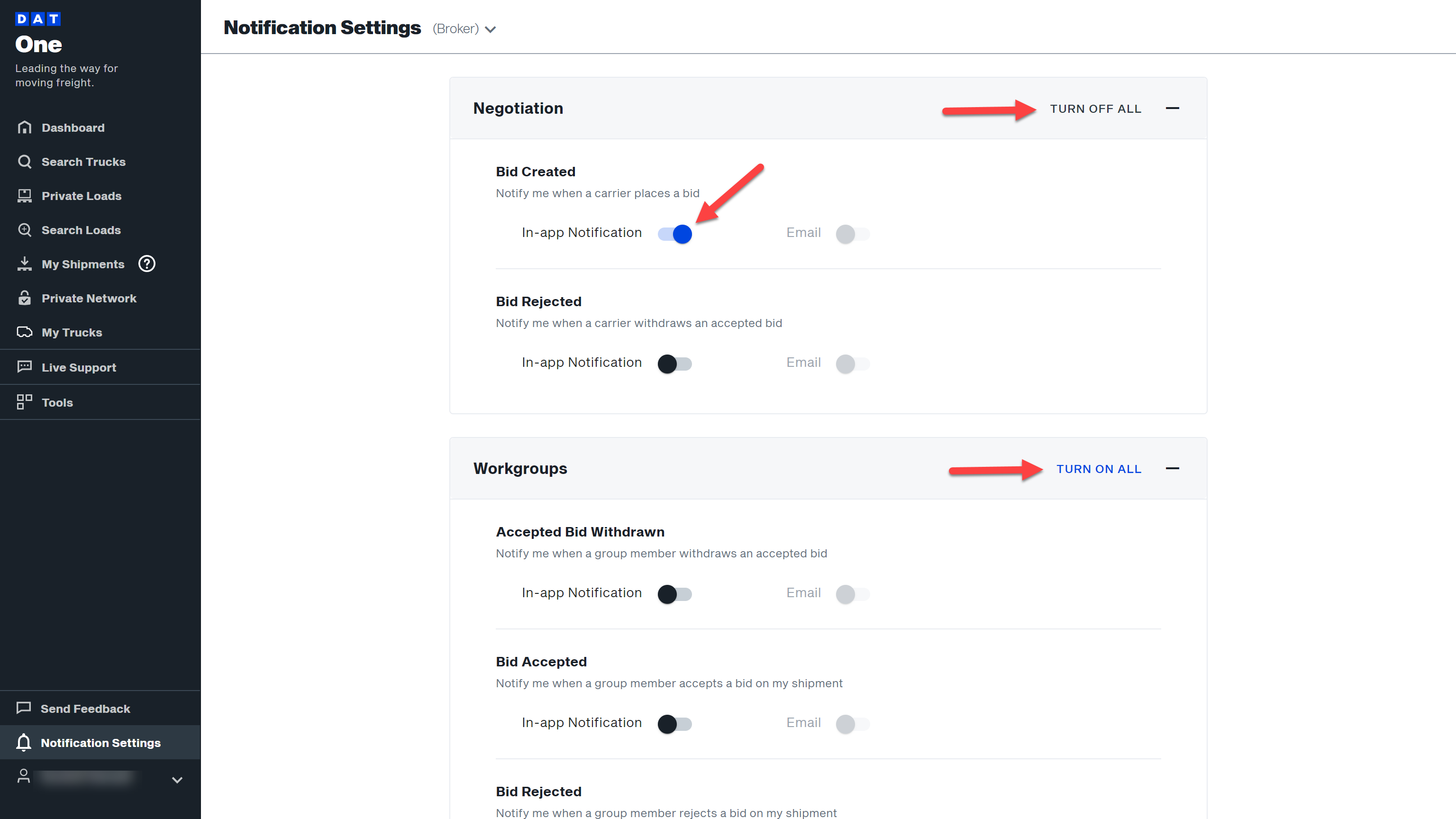Select the Search Trucks icon
This screenshot has width=1456, height=819.
[25, 162]
